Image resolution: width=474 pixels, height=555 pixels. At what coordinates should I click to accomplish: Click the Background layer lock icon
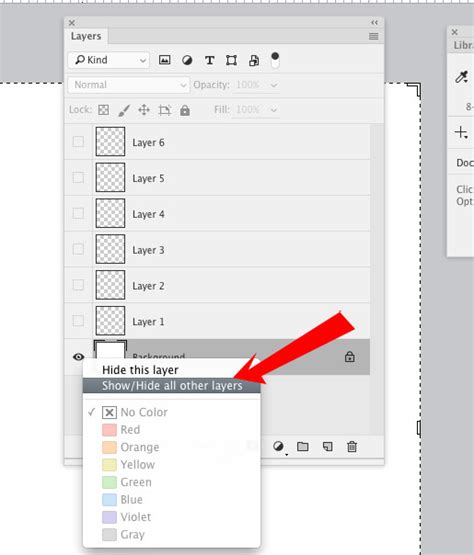[350, 356]
